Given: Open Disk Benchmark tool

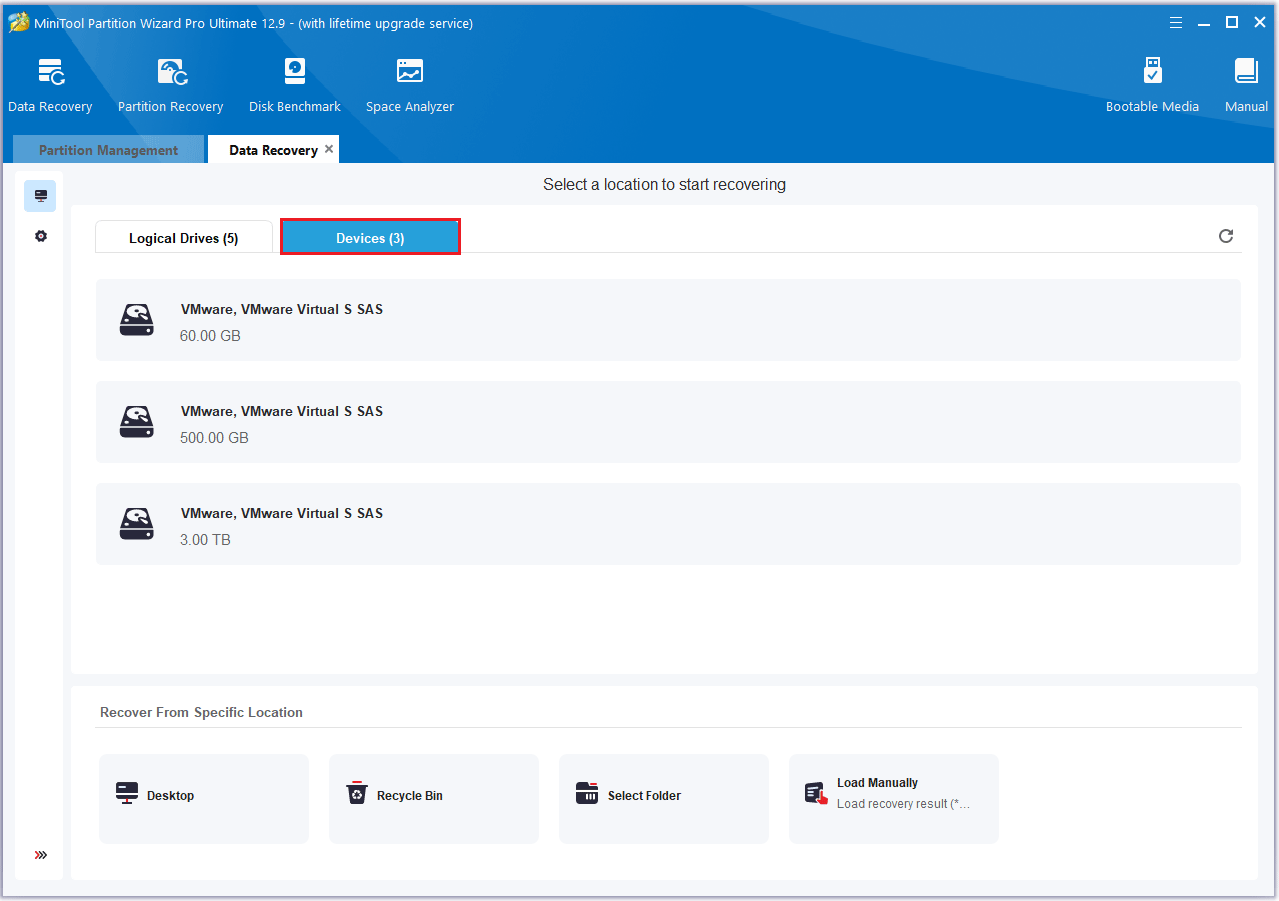Looking at the screenshot, I should tap(295, 86).
